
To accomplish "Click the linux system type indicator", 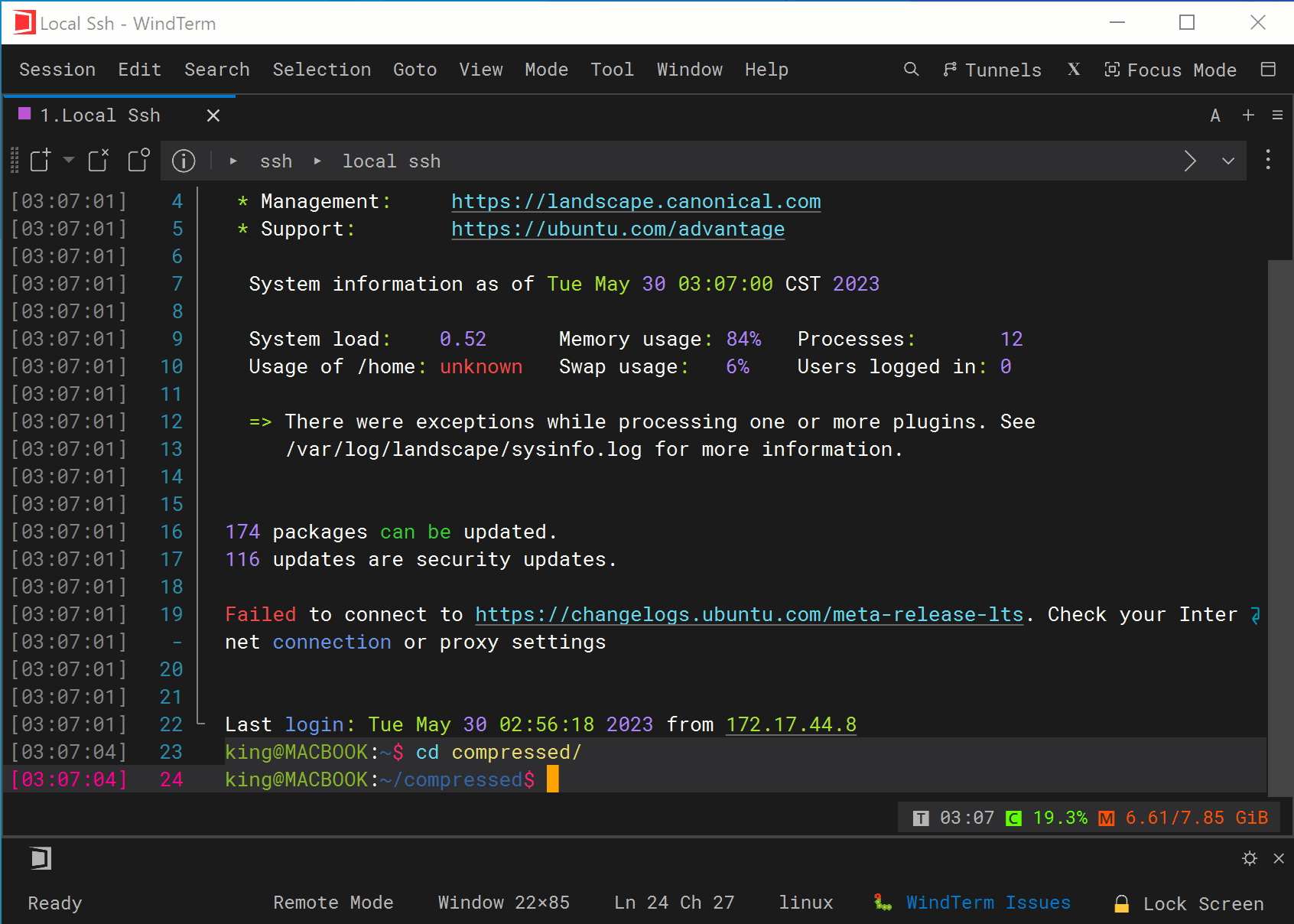I will click(x=806, y=903).
